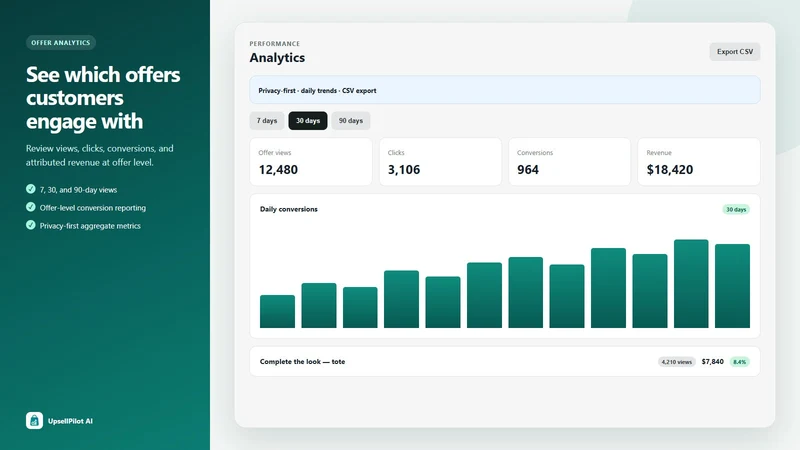800x450 pixels.
Task: Select the last bar in Daily conversions chart
Action: click(732, 286)
